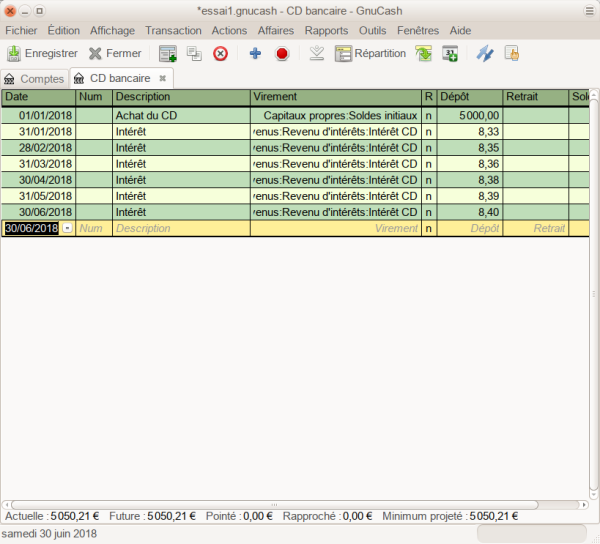Click the blue plus add icon

point(255,53)
